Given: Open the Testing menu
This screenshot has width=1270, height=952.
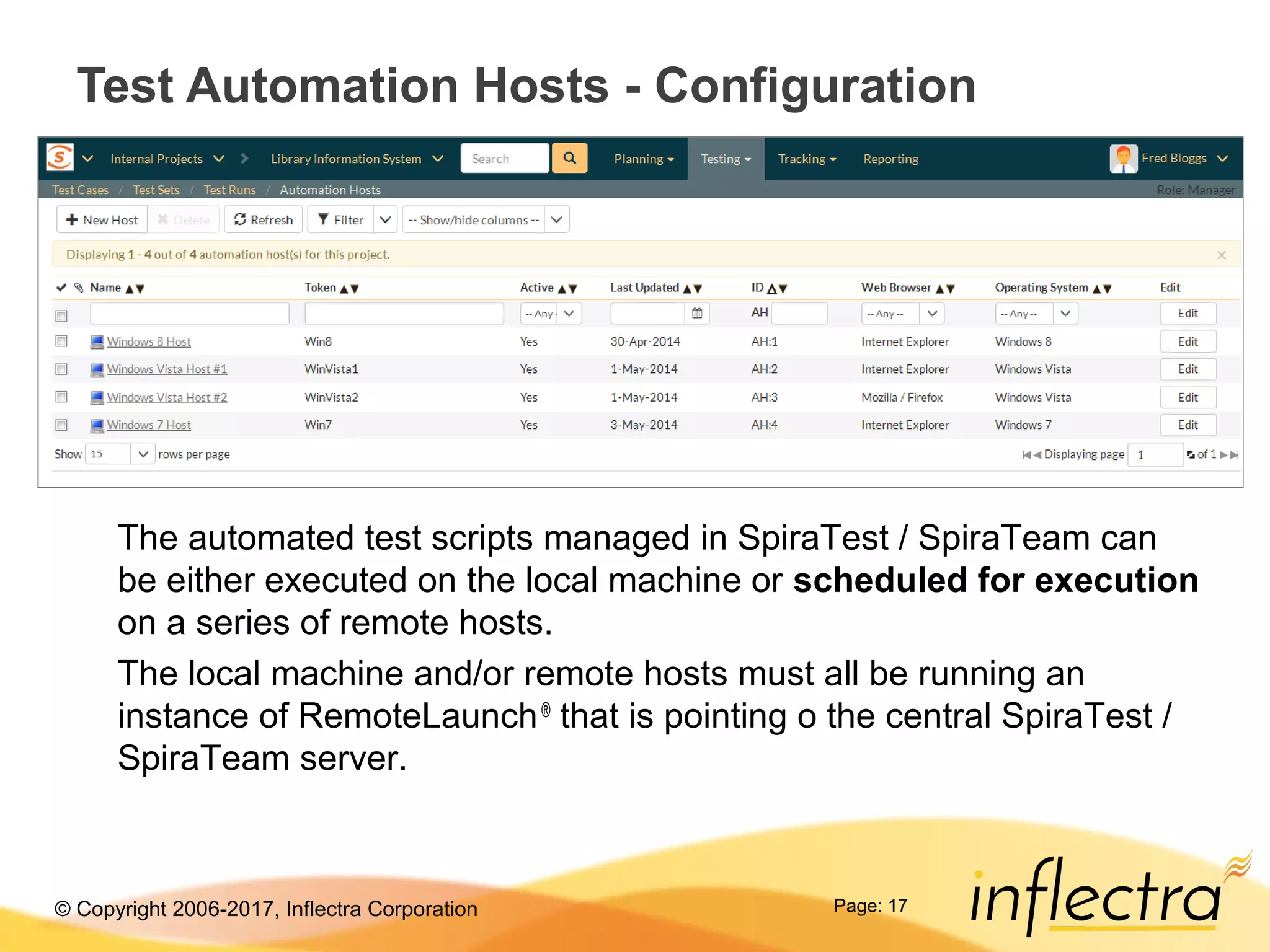Looking at the screenshot, I should point(726,159).
